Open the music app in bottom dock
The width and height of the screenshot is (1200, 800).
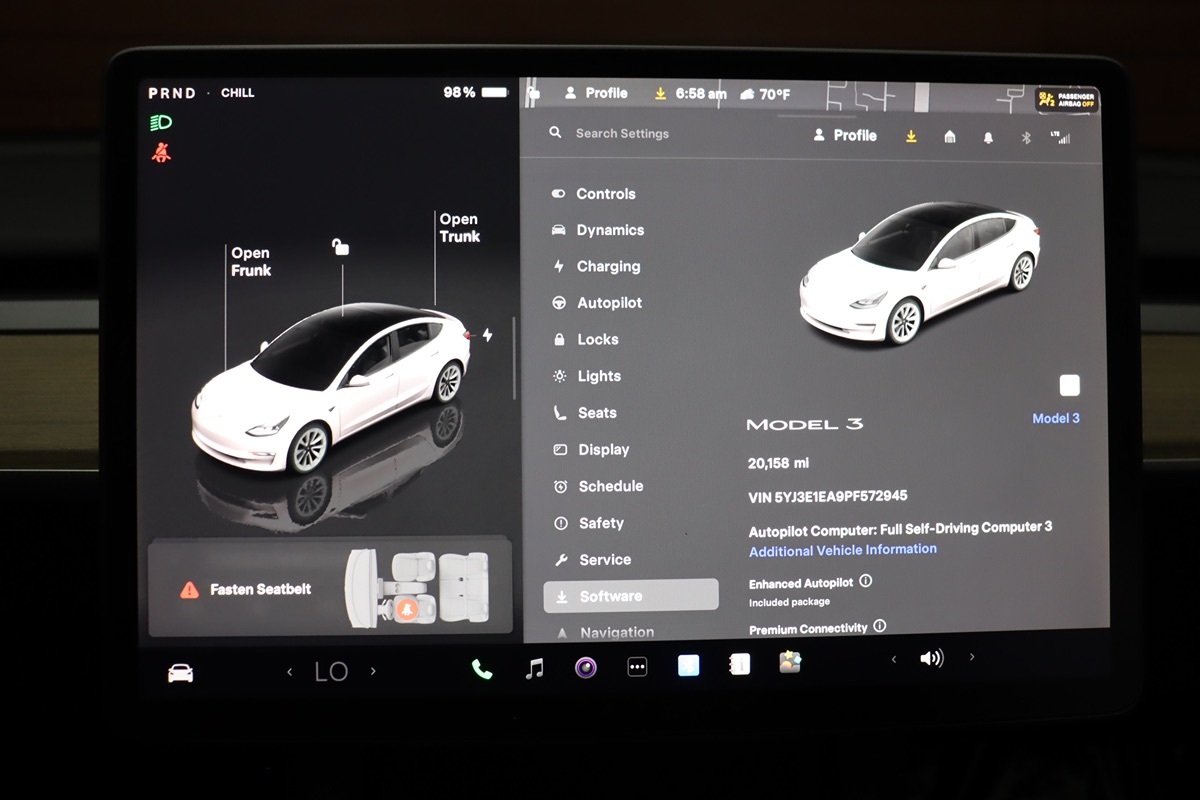[x=535, y=668]
